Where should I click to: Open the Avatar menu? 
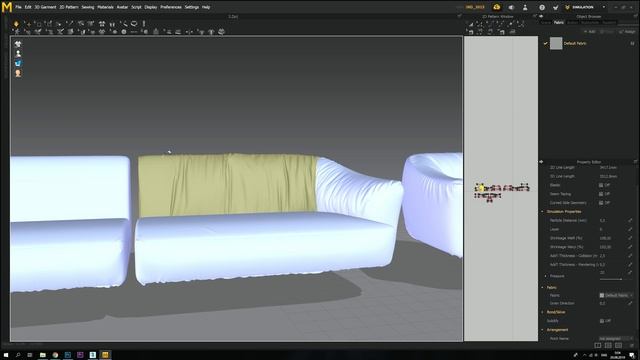122,7
